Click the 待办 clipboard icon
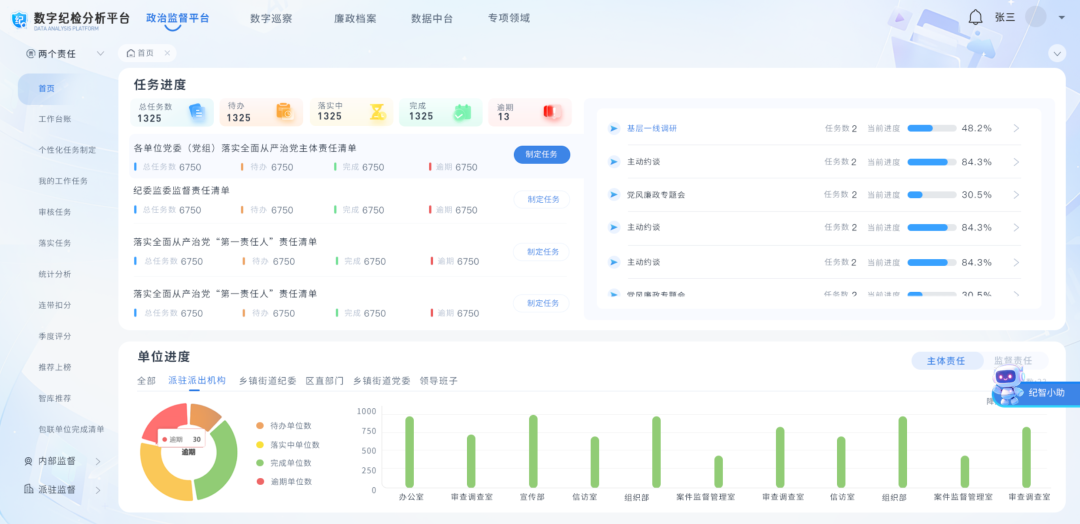 click(284, 112)
